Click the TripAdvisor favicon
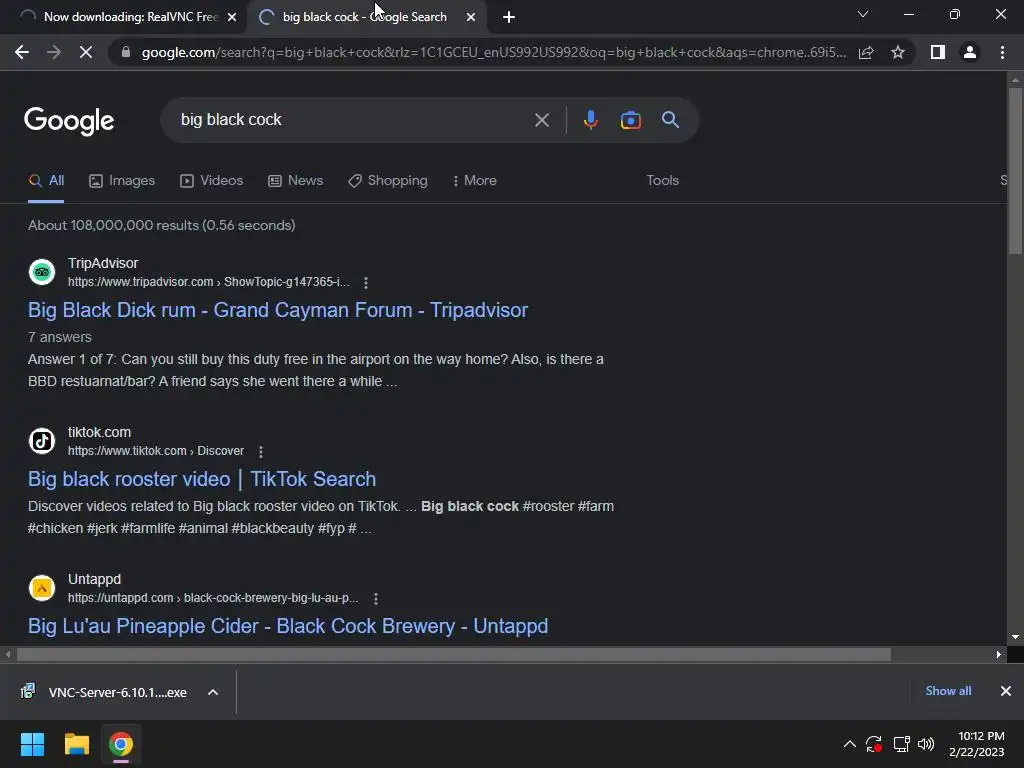1024x768 pixels. 42,272
